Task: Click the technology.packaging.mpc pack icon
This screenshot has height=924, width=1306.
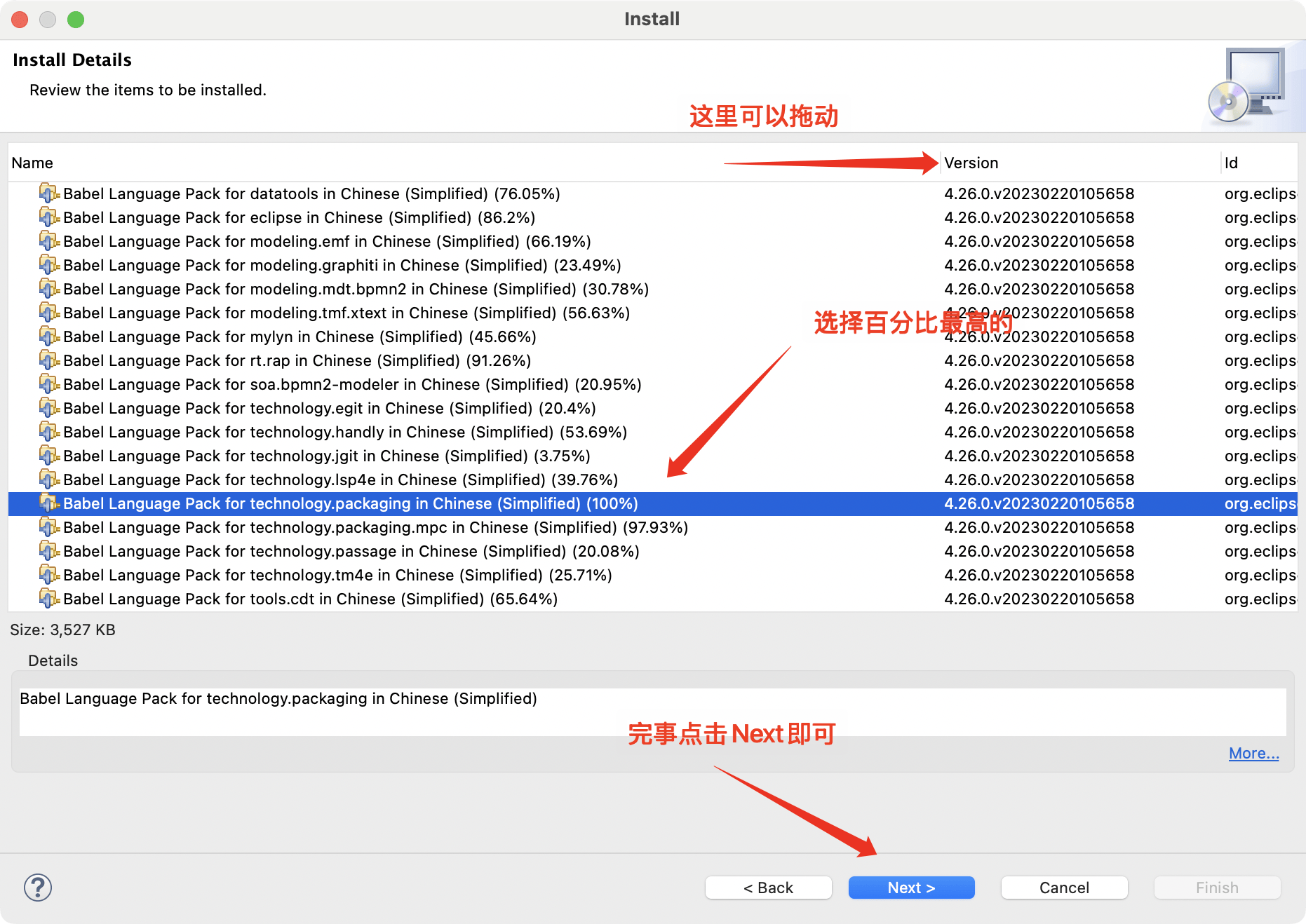Action: [x=48, y=526]
